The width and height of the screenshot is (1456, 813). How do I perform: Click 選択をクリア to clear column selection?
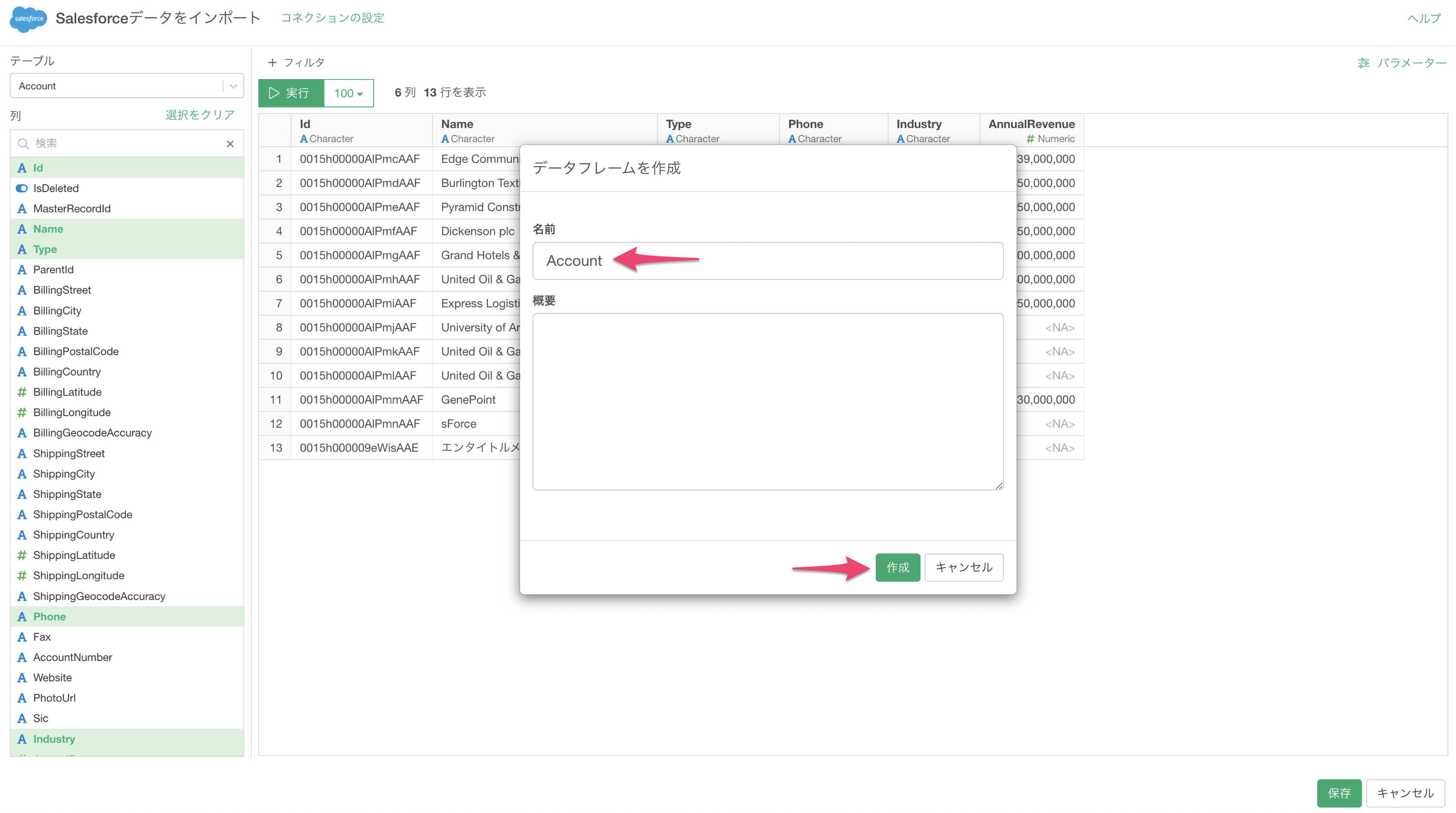pyautogui.click(x=200, y=115)
